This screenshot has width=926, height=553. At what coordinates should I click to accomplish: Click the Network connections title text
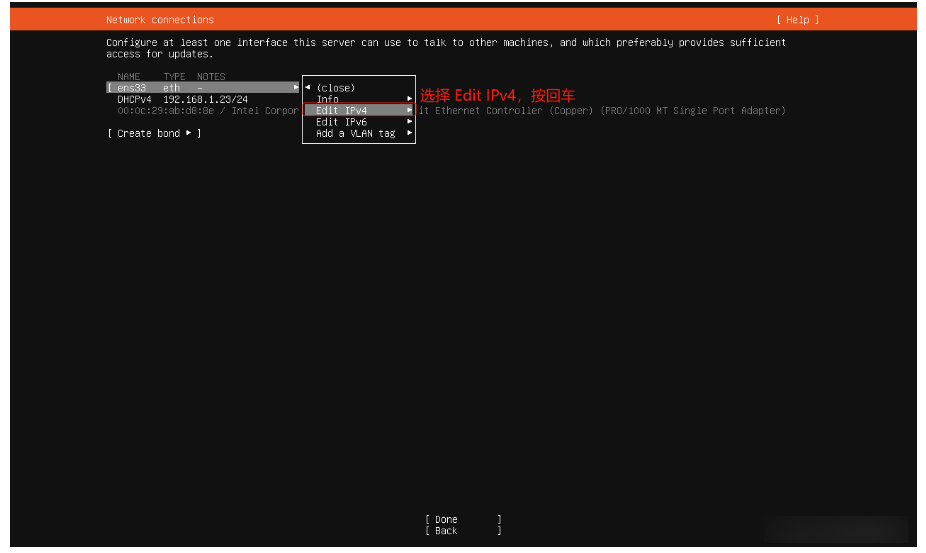click(x=160, y=20)
